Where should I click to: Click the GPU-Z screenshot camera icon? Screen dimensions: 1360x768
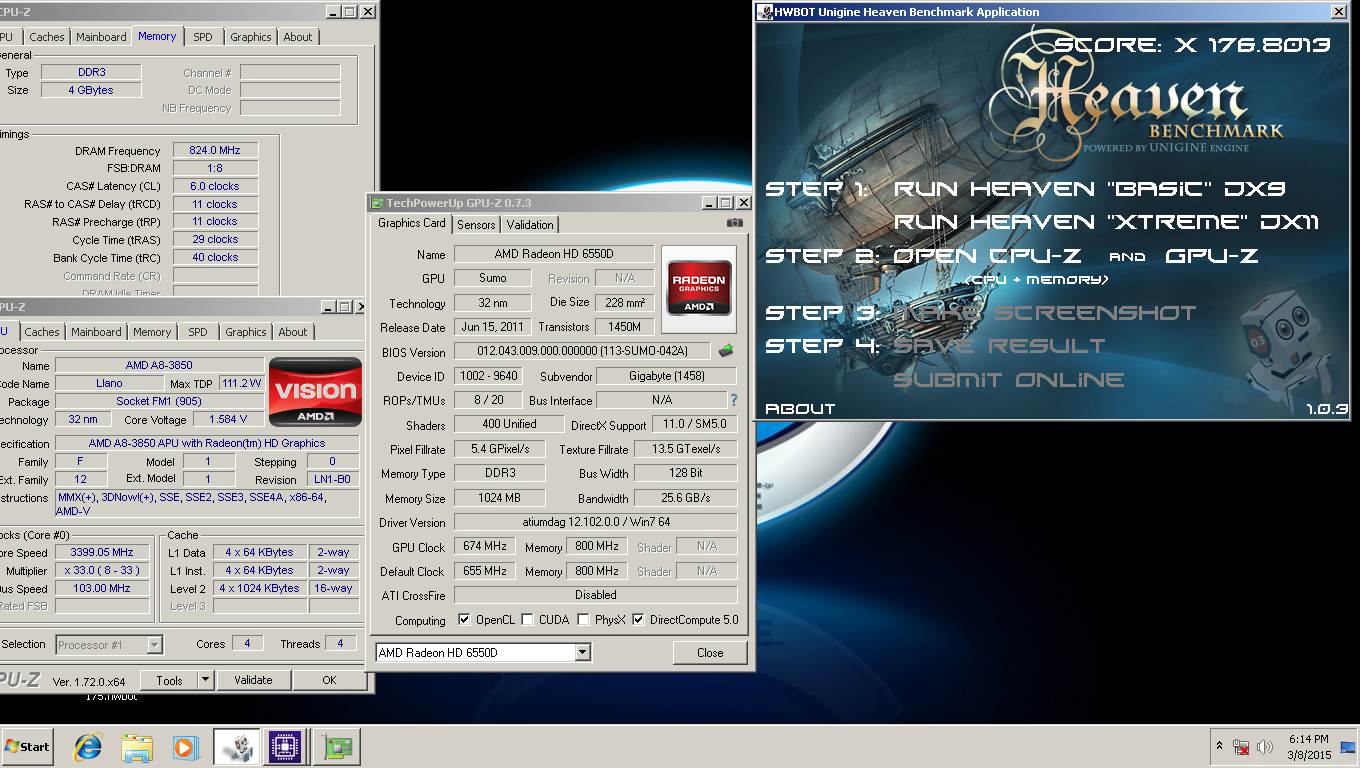pos(735,223)
